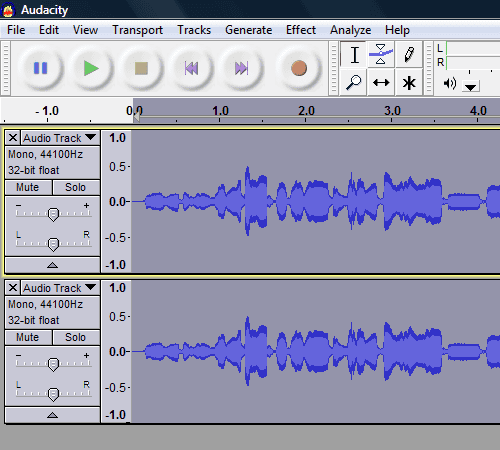Viewport: 500px width, 450px height.
Task: Open the Transport menu
Action: (x=137, y=30)
